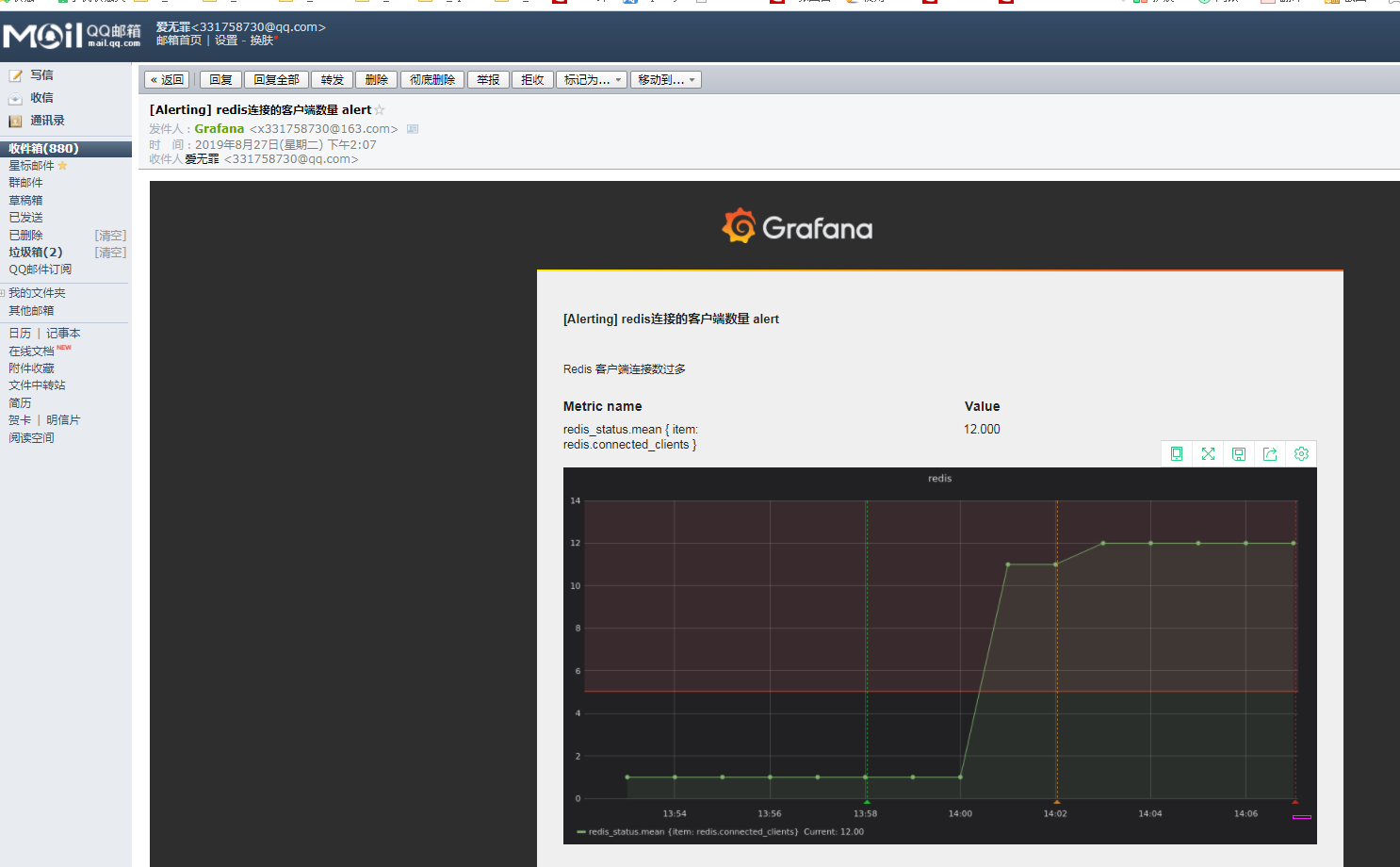Click the fullscreen expand icon above chart
1400x867 pixels.
click(1208, 454)
